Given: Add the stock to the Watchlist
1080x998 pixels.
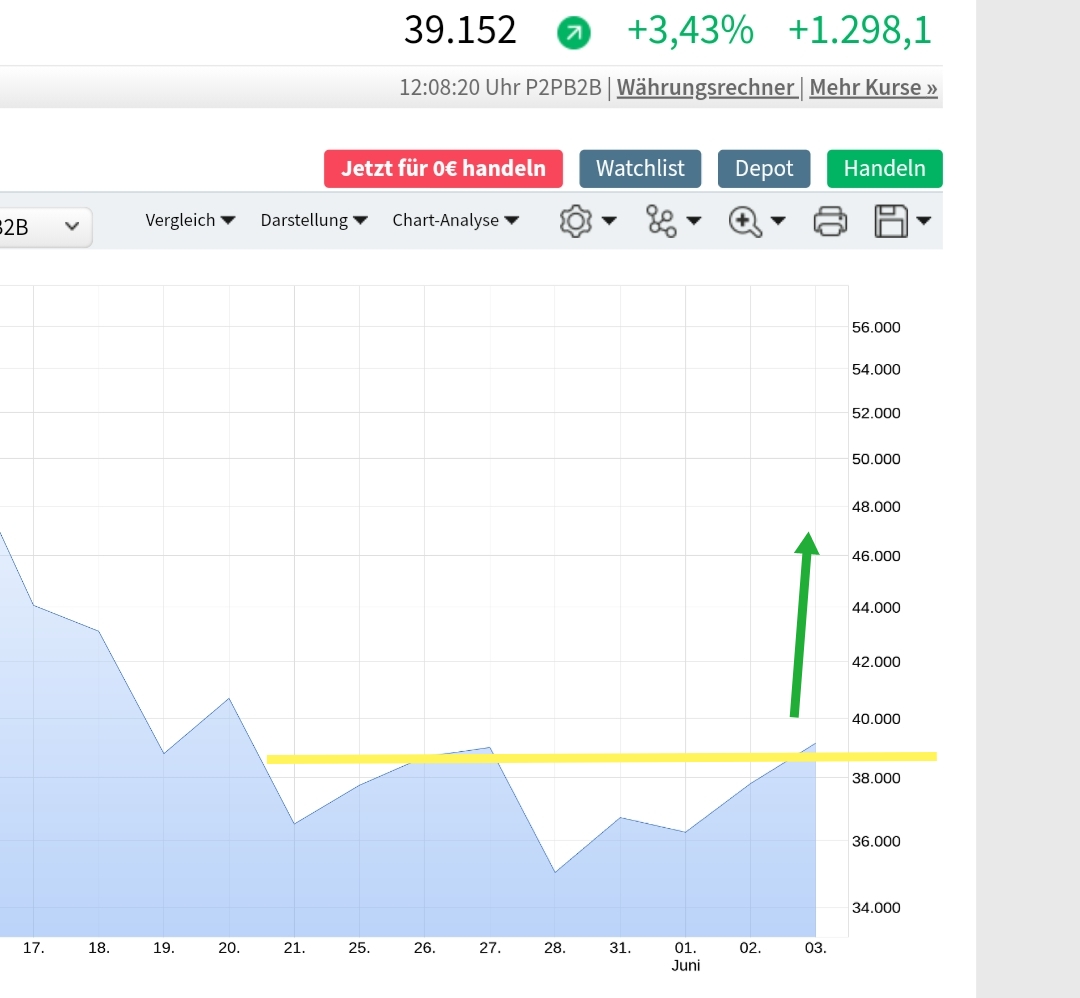Looking at the screenshot, I should coord(640,168).
